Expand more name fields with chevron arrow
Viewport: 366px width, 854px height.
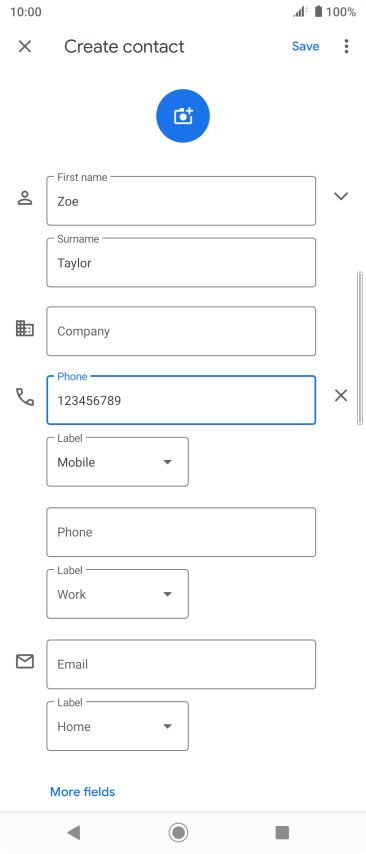tap(341, 196)
